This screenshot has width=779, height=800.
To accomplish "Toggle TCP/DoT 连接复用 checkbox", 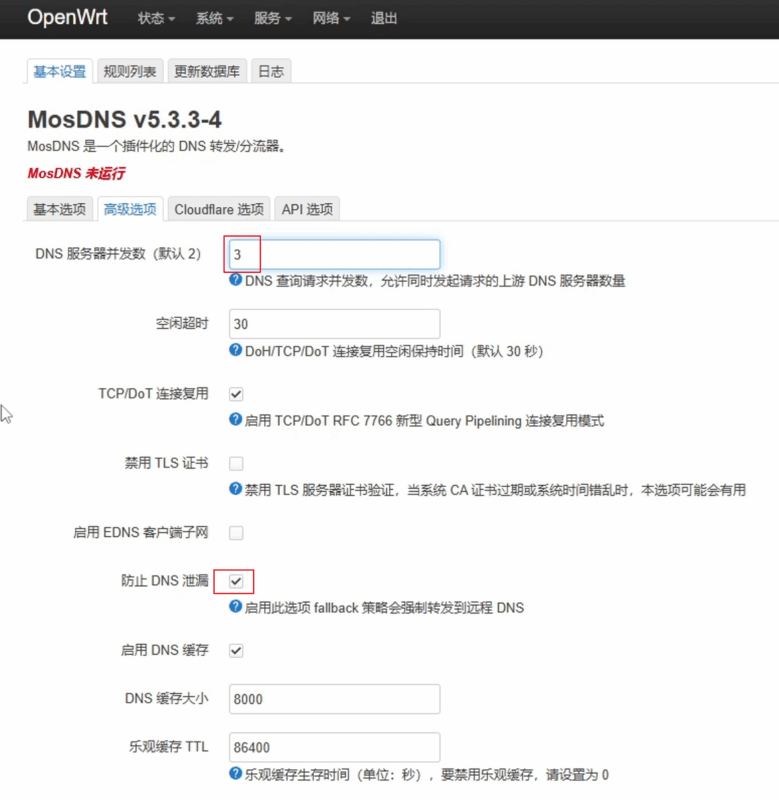I will (x=237, y=394).
